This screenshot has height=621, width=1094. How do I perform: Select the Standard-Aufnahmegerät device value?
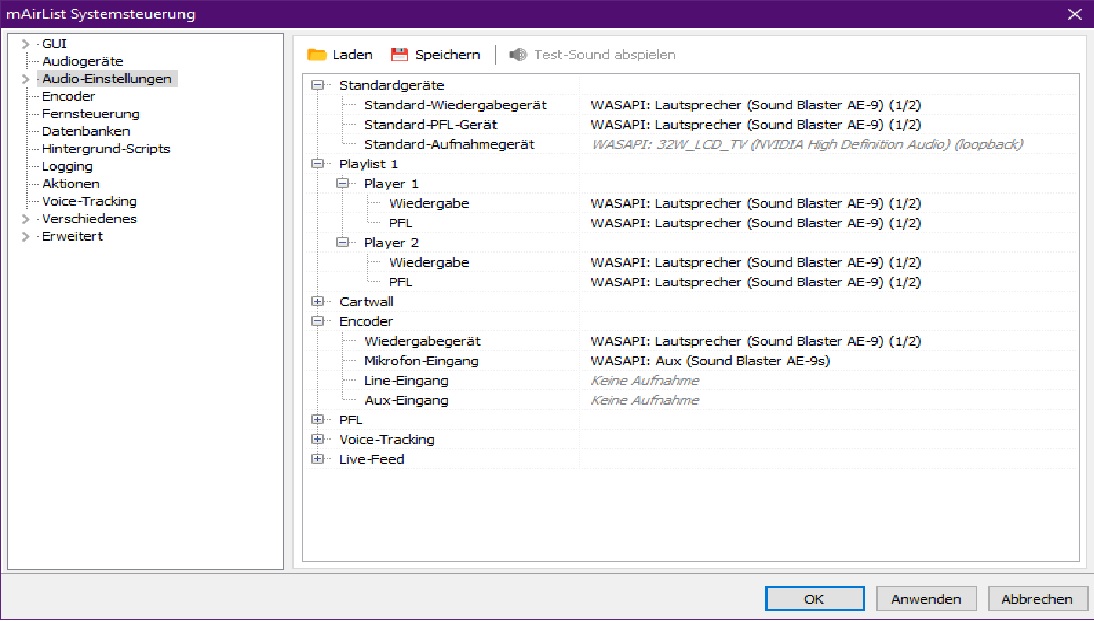pos(806,145)
